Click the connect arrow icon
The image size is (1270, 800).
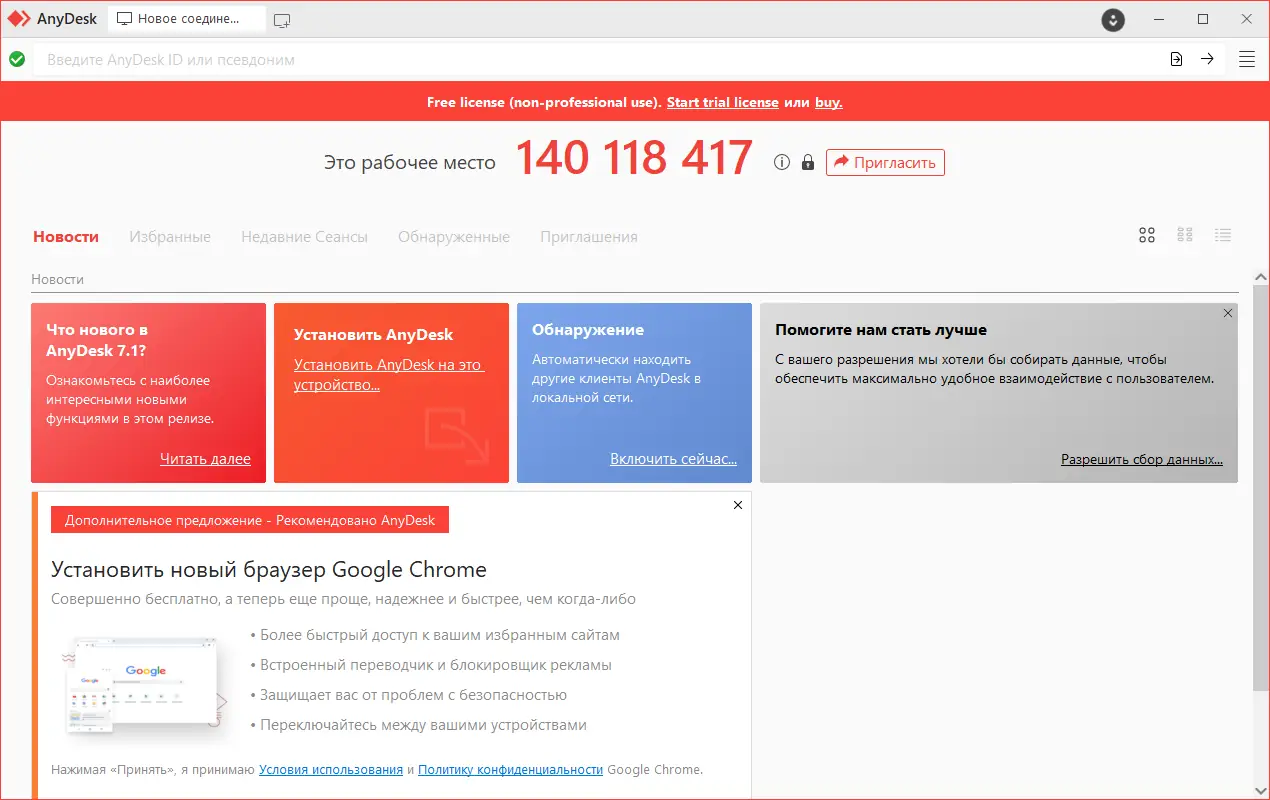pyautogui.click(x=1207, y=59)
